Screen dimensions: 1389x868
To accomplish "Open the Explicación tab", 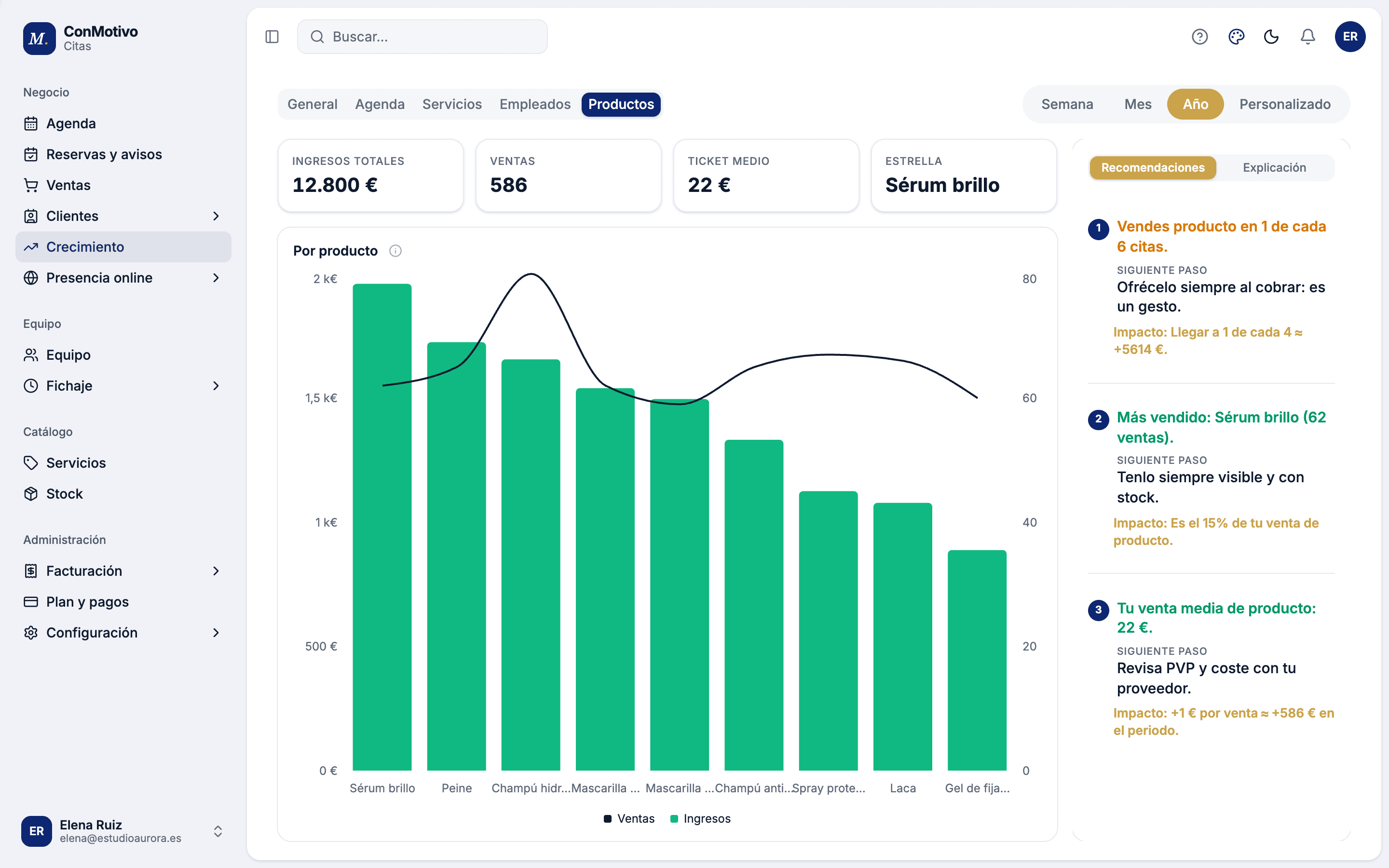I will click(x=1274, y=168).
